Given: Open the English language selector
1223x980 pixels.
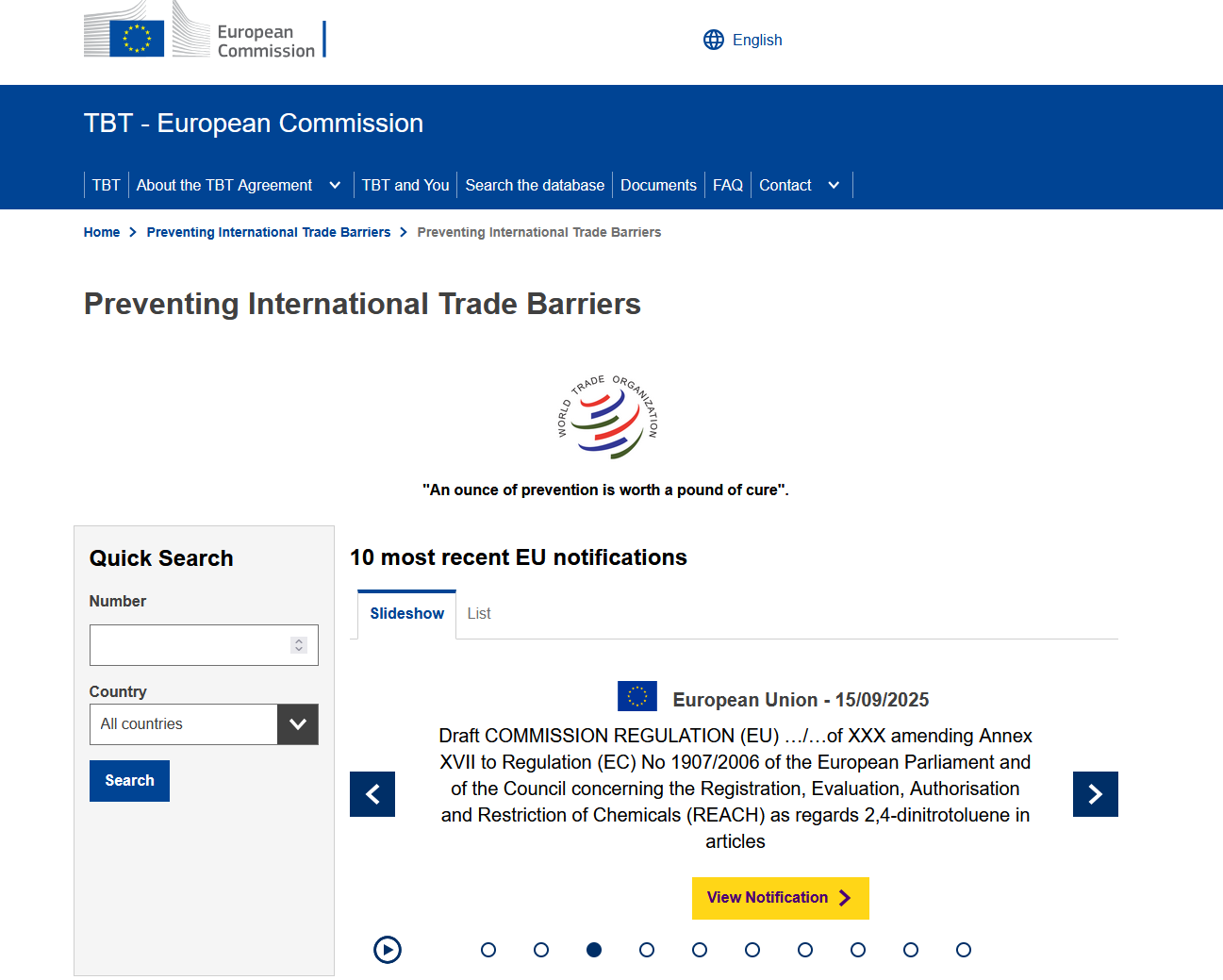Looking at the screenshot, I should [x=743, y=40].
